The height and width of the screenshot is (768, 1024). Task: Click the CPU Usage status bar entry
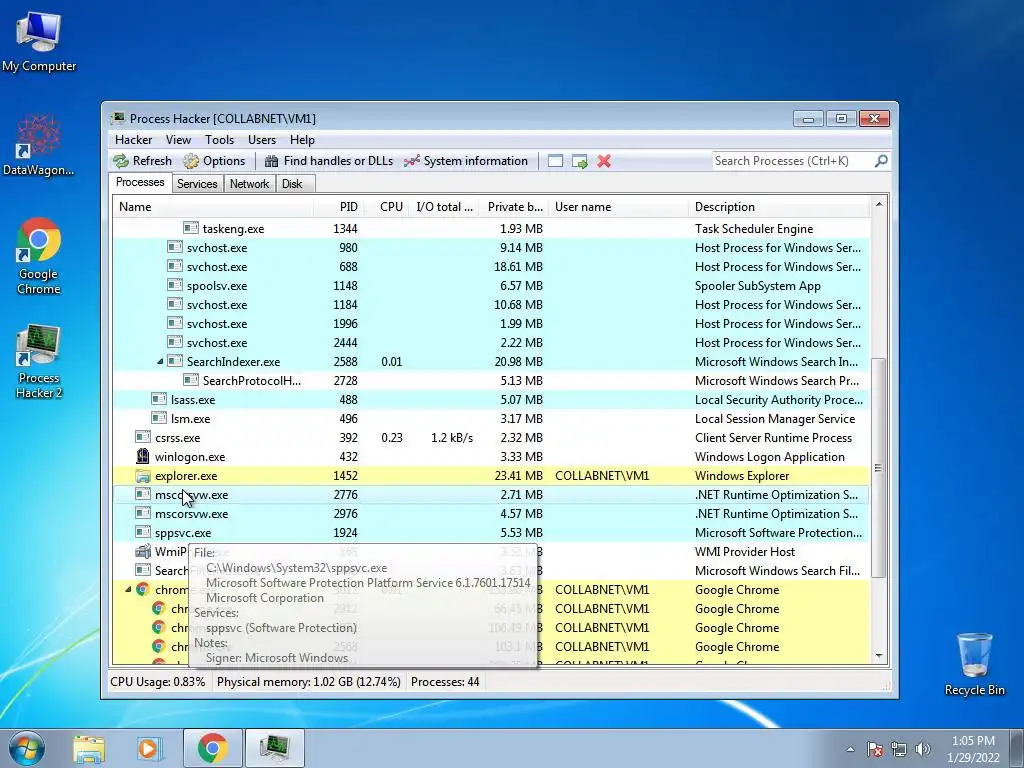tap(157, 682)
